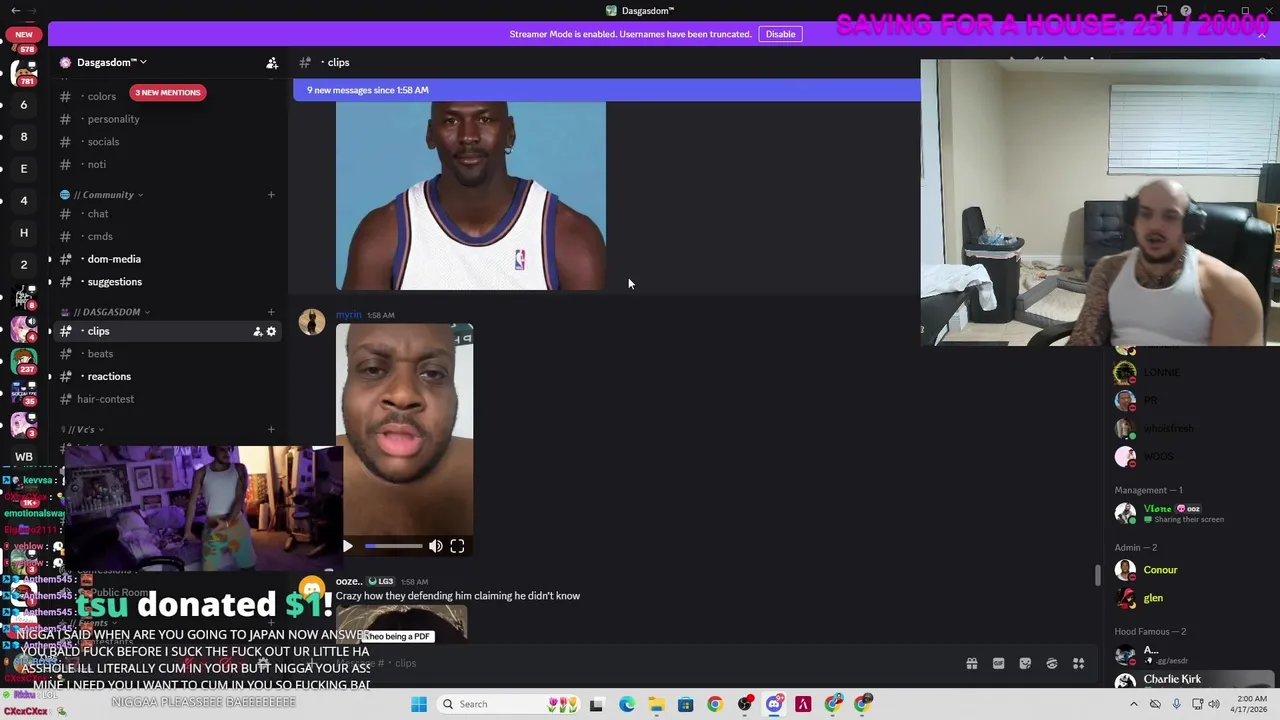Click create invite icon on clips channel

[257, 332]
